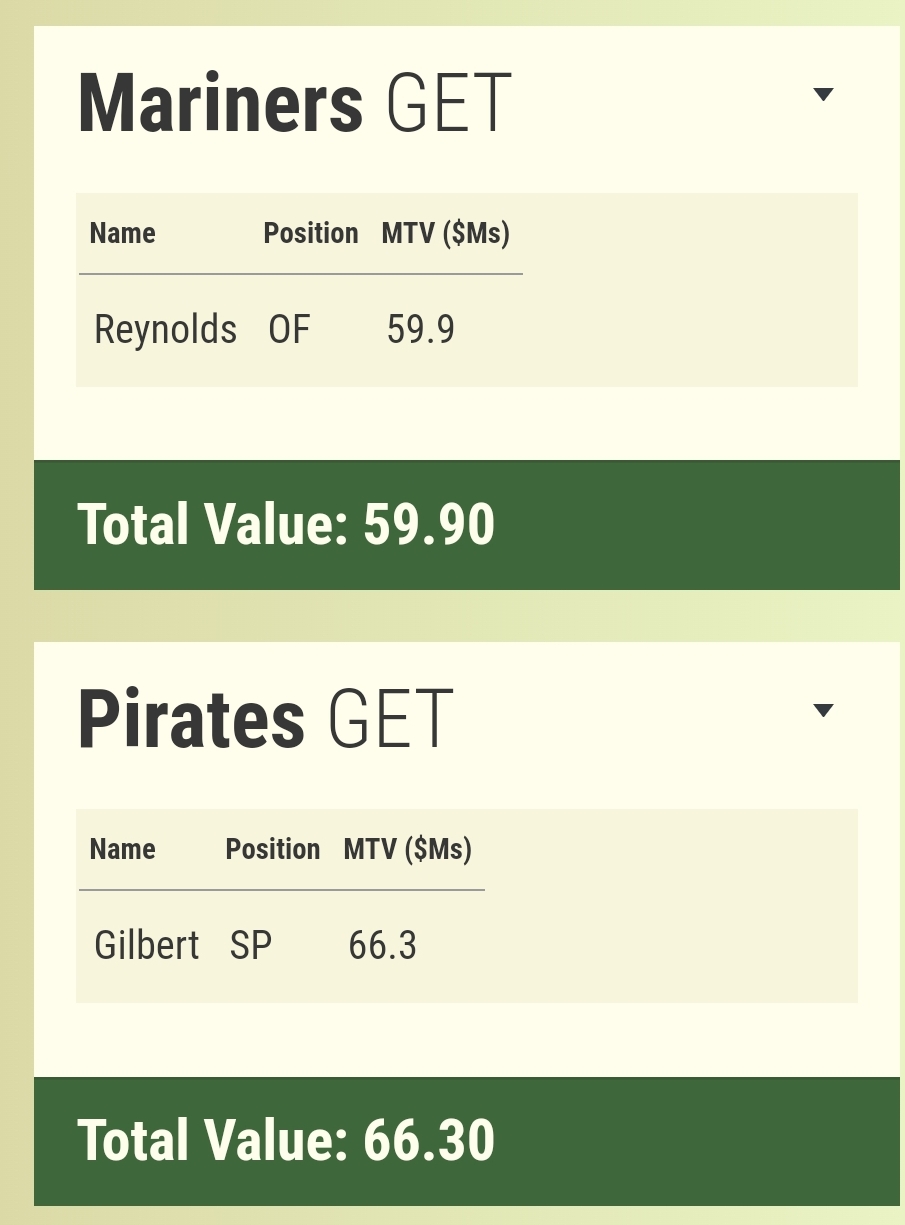Select the Reynolds player name
Image resolution: width=905 pixels, height=1225 pixels.
click(165, 329)
